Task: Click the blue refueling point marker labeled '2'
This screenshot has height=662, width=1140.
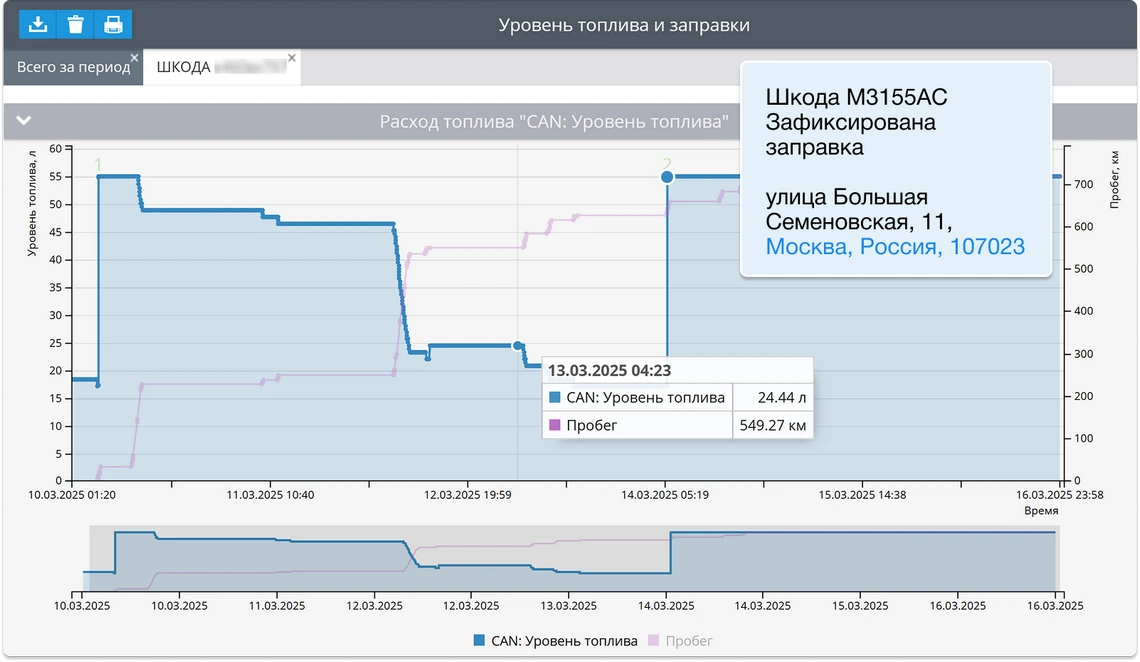Action: click(666, 176)
